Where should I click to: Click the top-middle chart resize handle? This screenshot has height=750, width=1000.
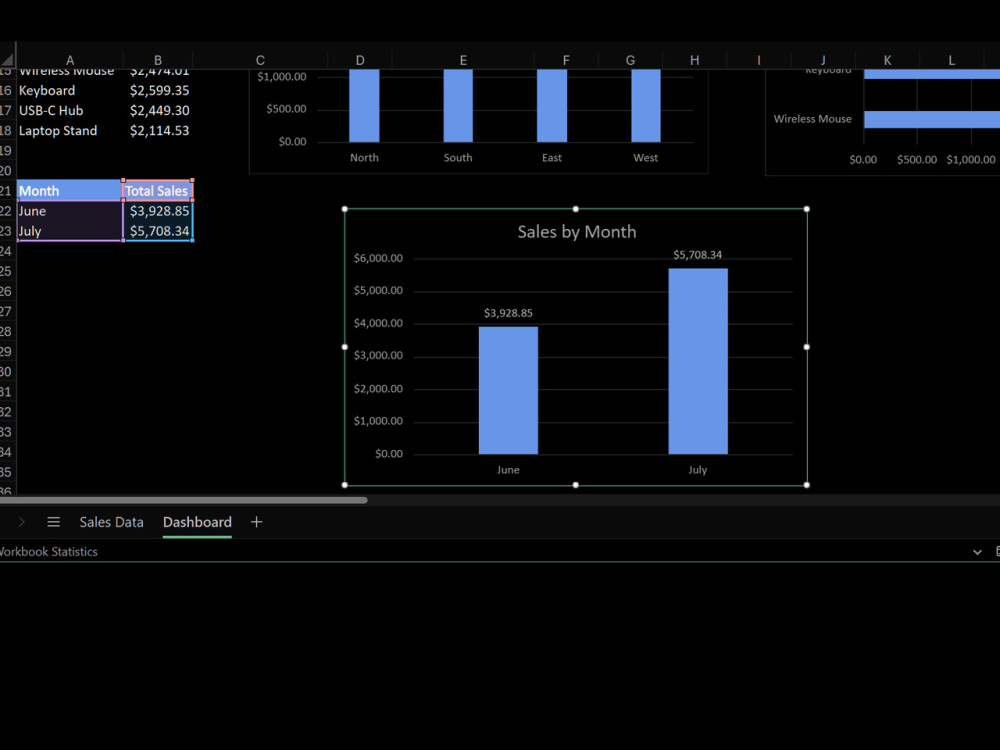[576, 209]
